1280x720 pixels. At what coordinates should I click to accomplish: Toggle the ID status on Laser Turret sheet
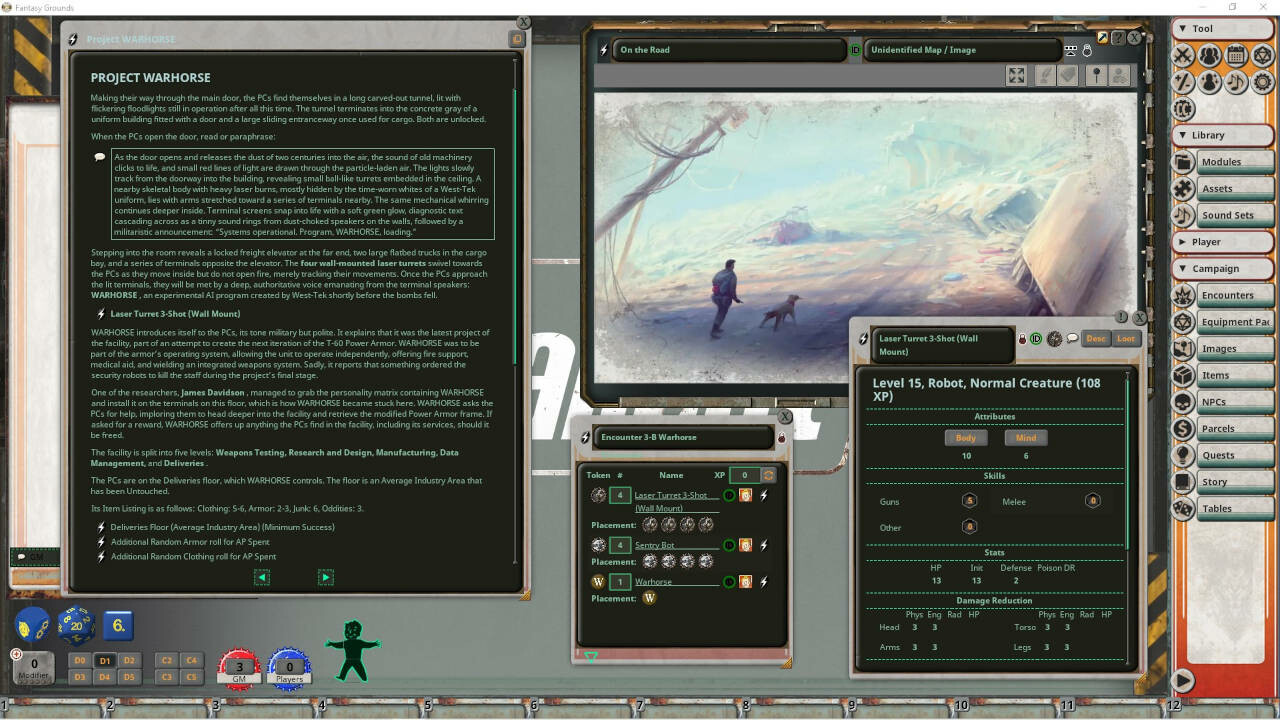coord(1036,339)
